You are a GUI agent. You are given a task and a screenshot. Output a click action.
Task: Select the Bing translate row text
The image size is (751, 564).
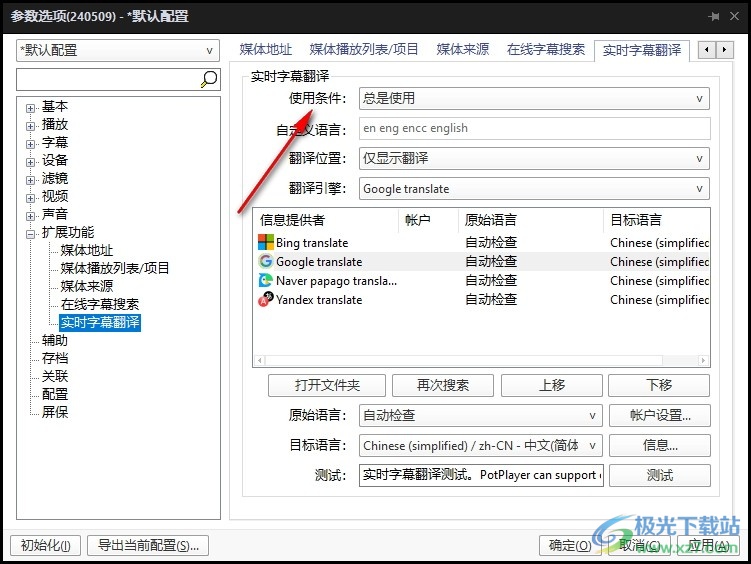[312, 243]
